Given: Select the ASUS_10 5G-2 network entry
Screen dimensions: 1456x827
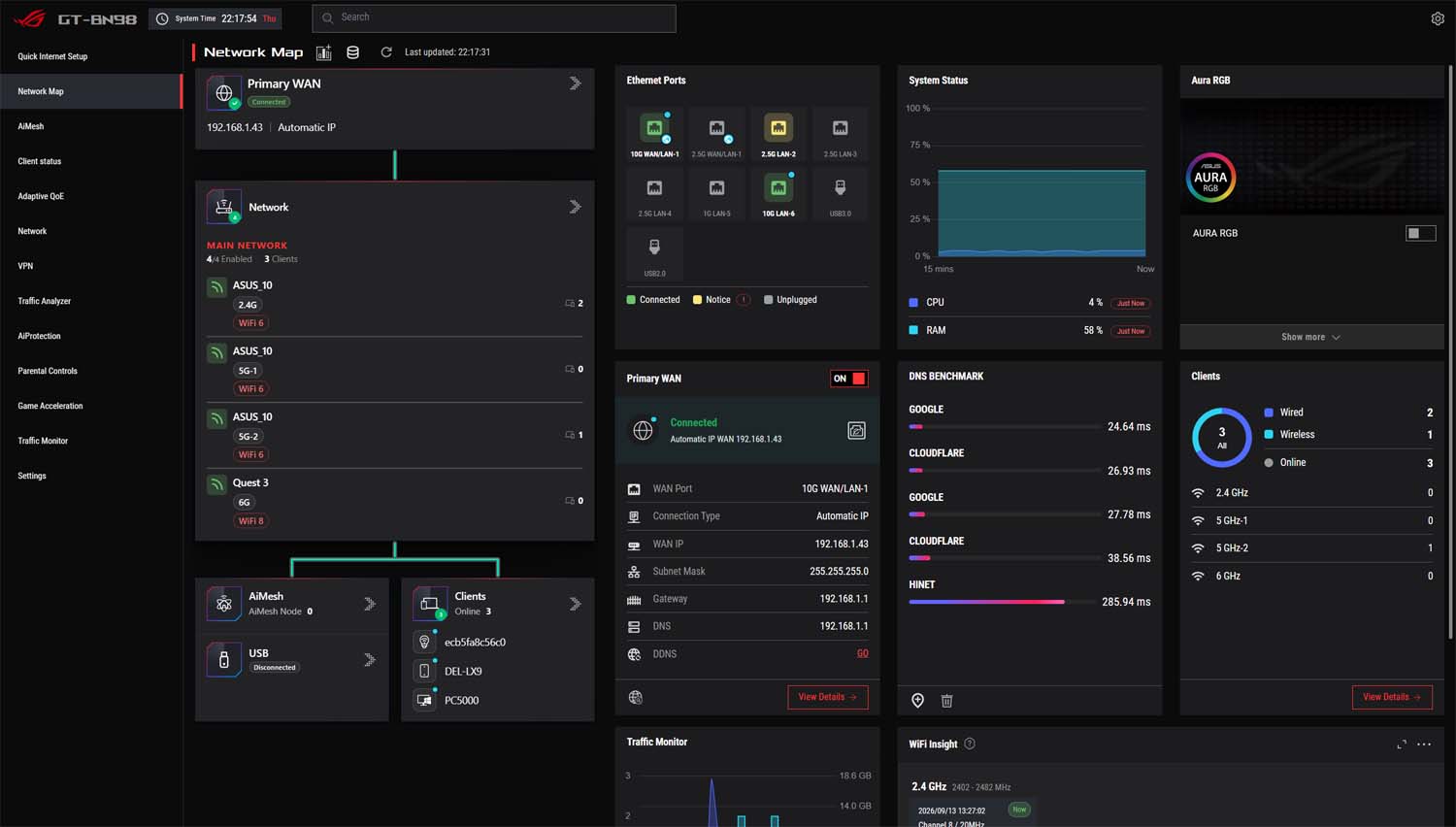Looking at the screenshot, I should pyautogui.click(x=395, y=436).
